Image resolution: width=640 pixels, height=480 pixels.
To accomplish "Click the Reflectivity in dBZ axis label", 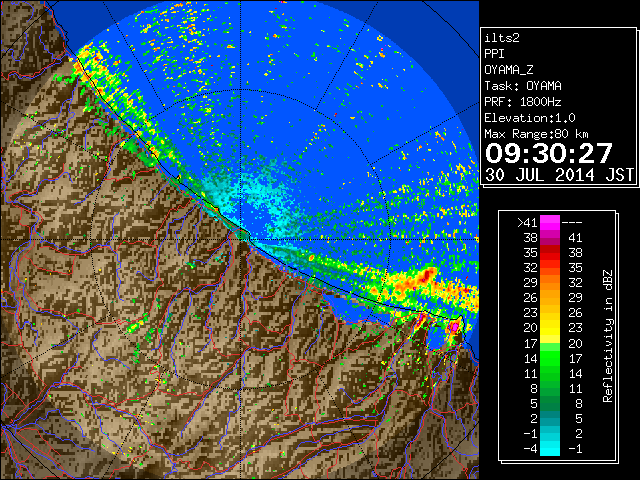I will click(608, 336).
